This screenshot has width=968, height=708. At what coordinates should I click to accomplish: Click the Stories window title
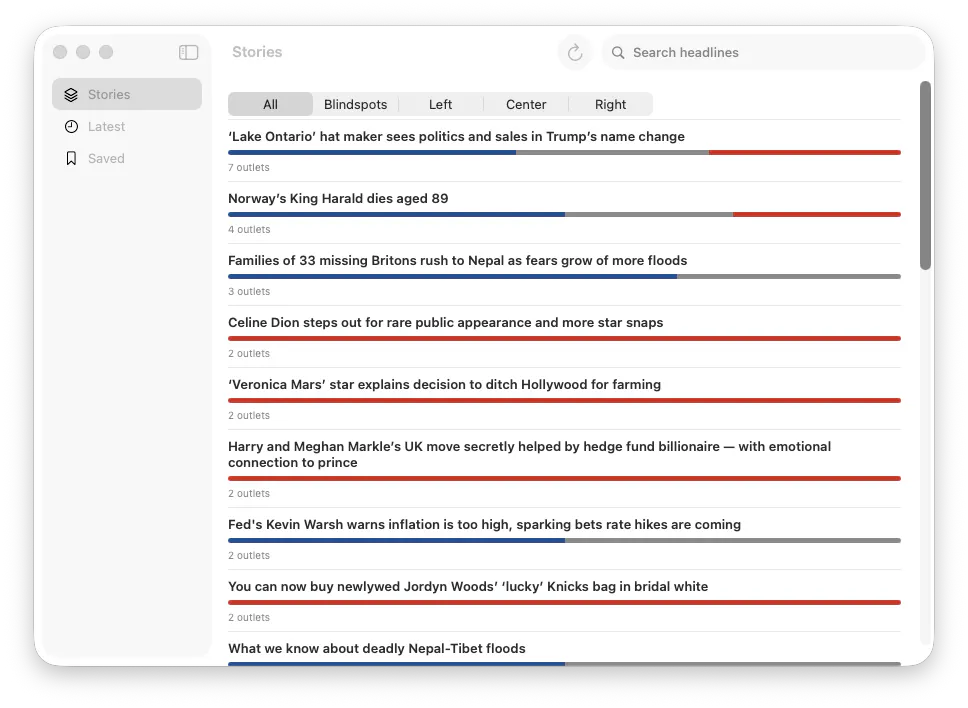[x=257, y=52]
